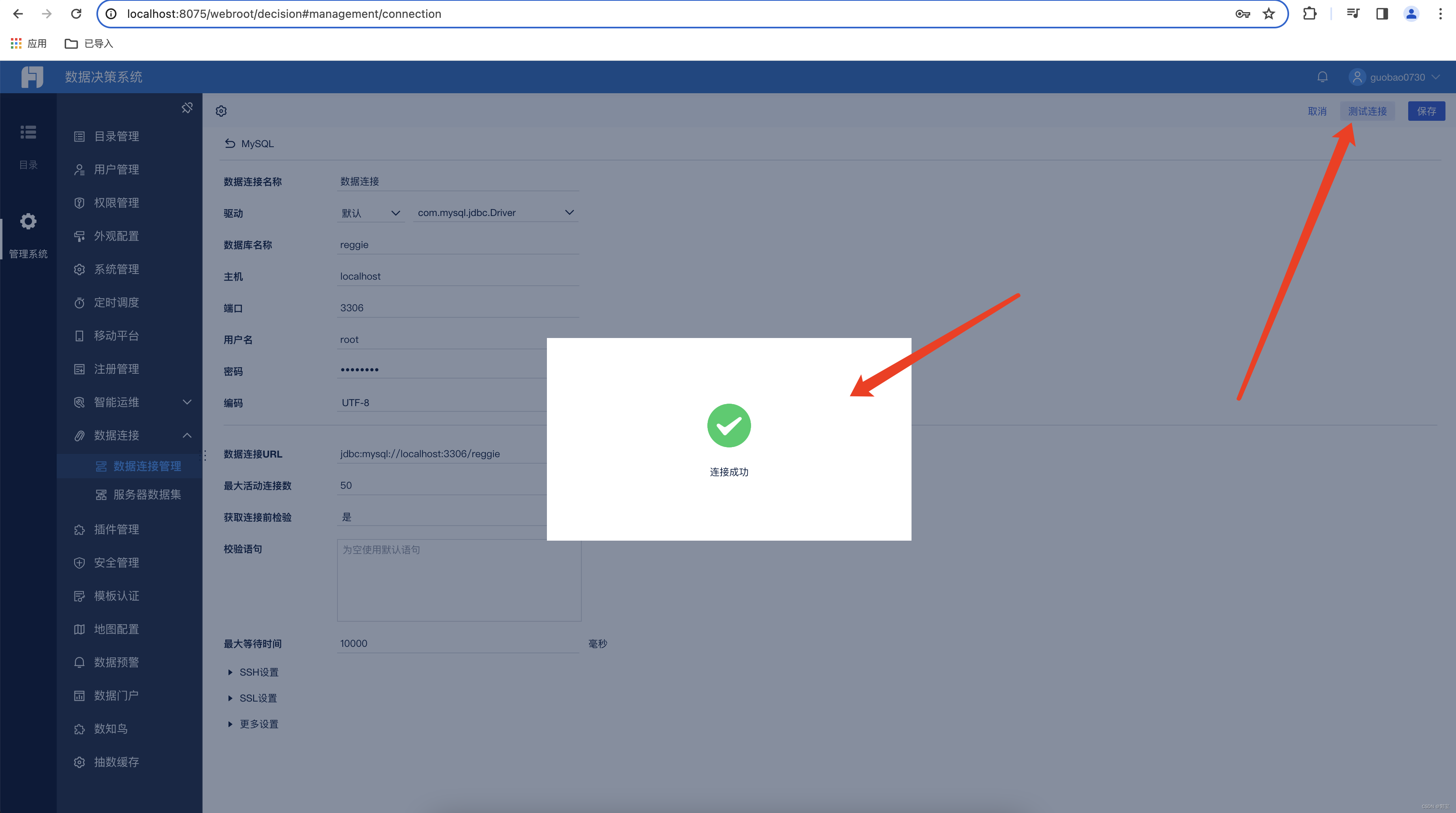Click the settings gear above MySQL

(x=221, y=111)
